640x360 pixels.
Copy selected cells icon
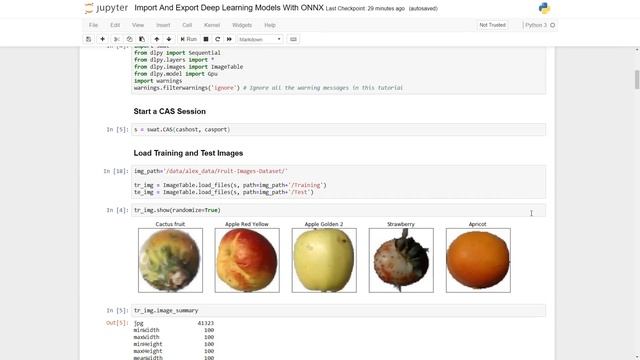click(129, 39)
